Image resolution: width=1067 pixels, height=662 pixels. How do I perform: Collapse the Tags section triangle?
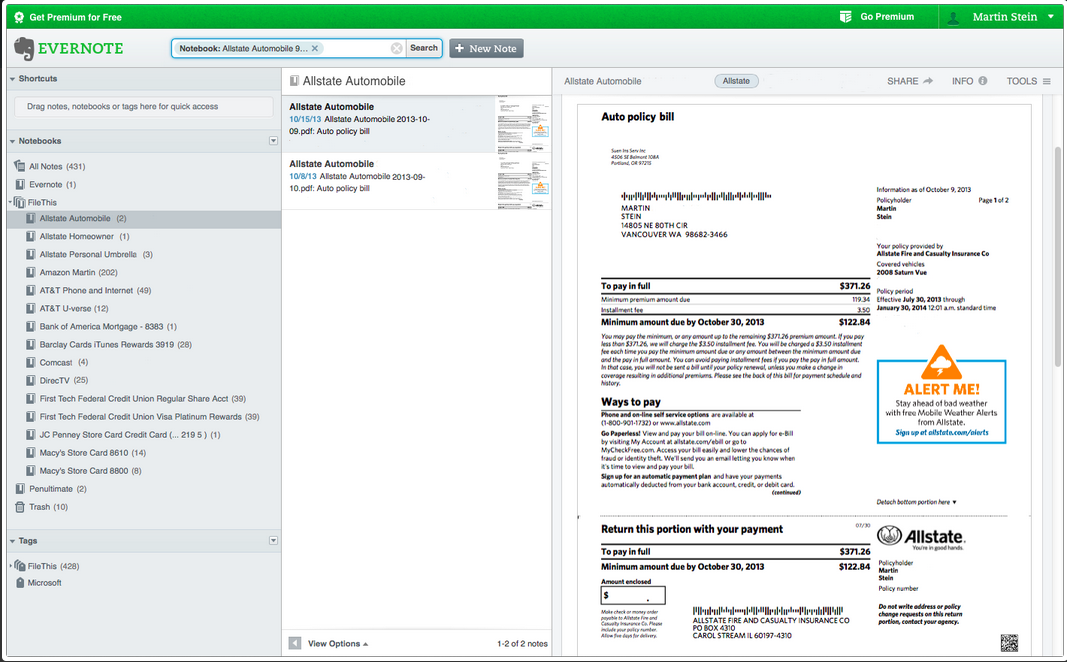12,541
